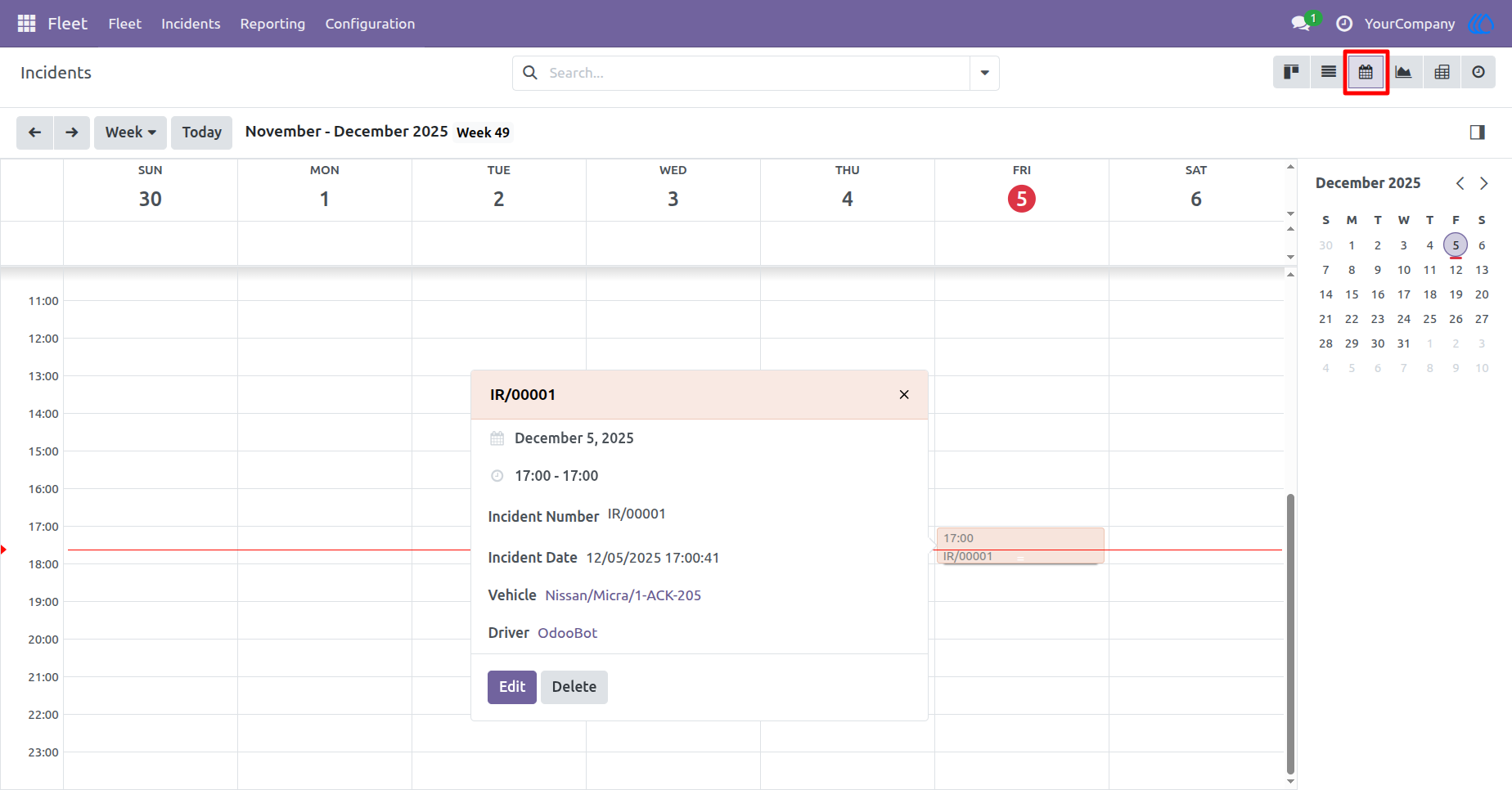
Task: Go to next month in mini calendar
Action: tap(1484, 183)
